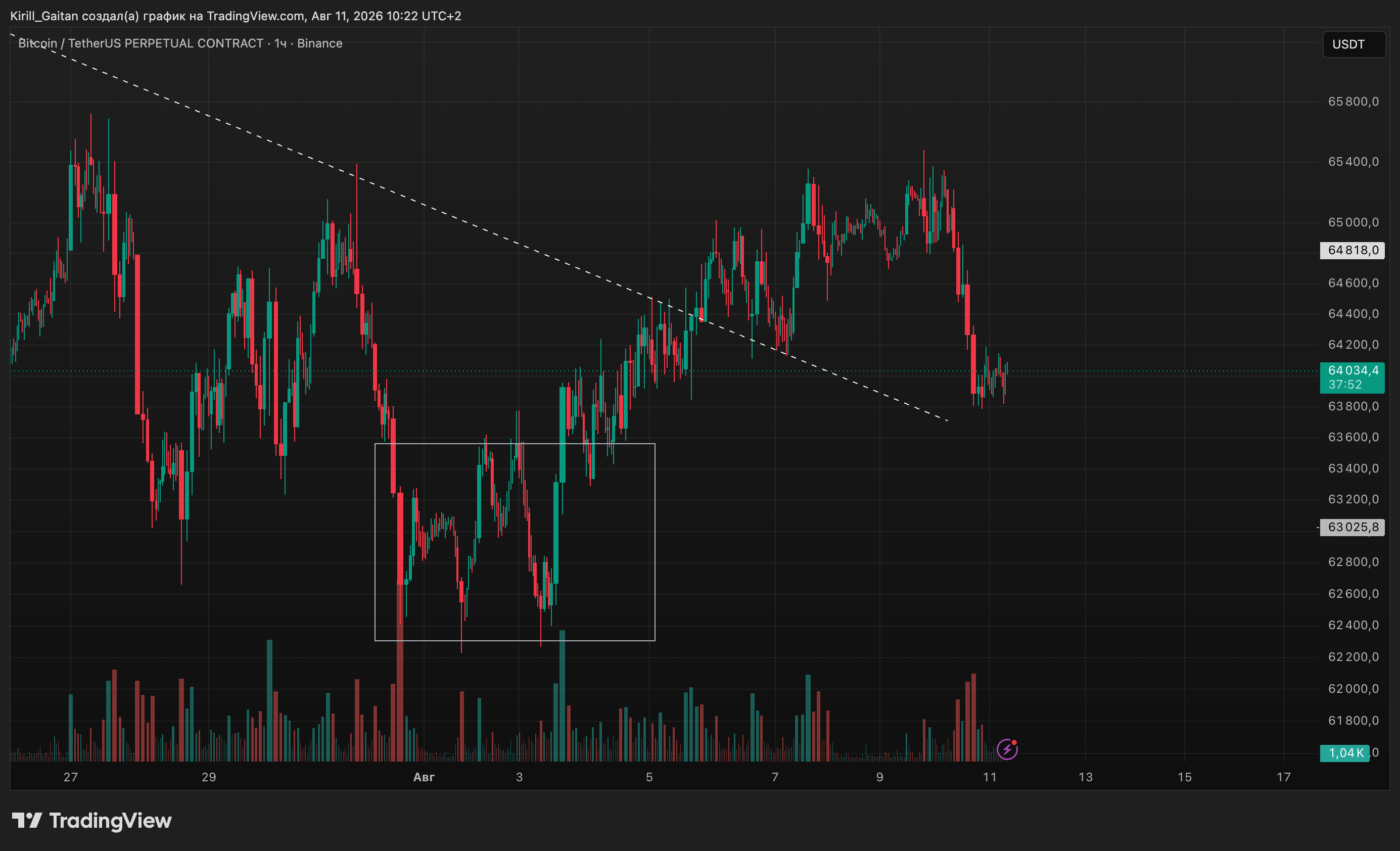Click date label 13 on time axis
The image size is (1400, 851).
click(x=1085, y=777)
